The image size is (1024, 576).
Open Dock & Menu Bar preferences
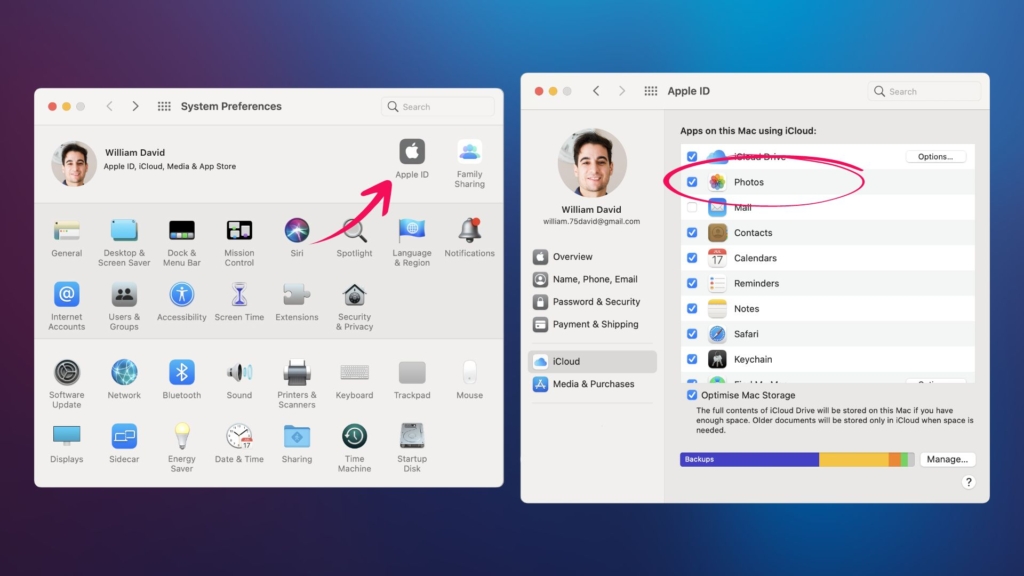[x=182, y=243]
